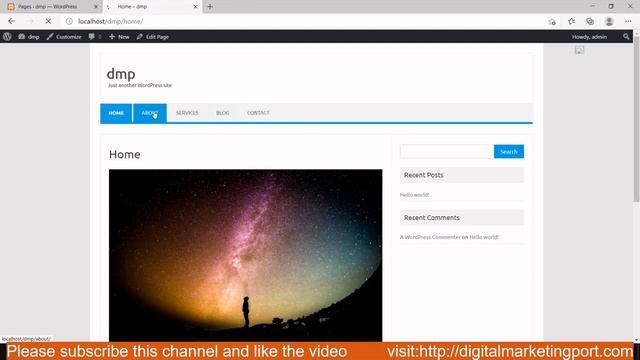Viewport: 640px width, 360px height.
Task: Click Recent Comments widget heading
Action: pos(431,218)
